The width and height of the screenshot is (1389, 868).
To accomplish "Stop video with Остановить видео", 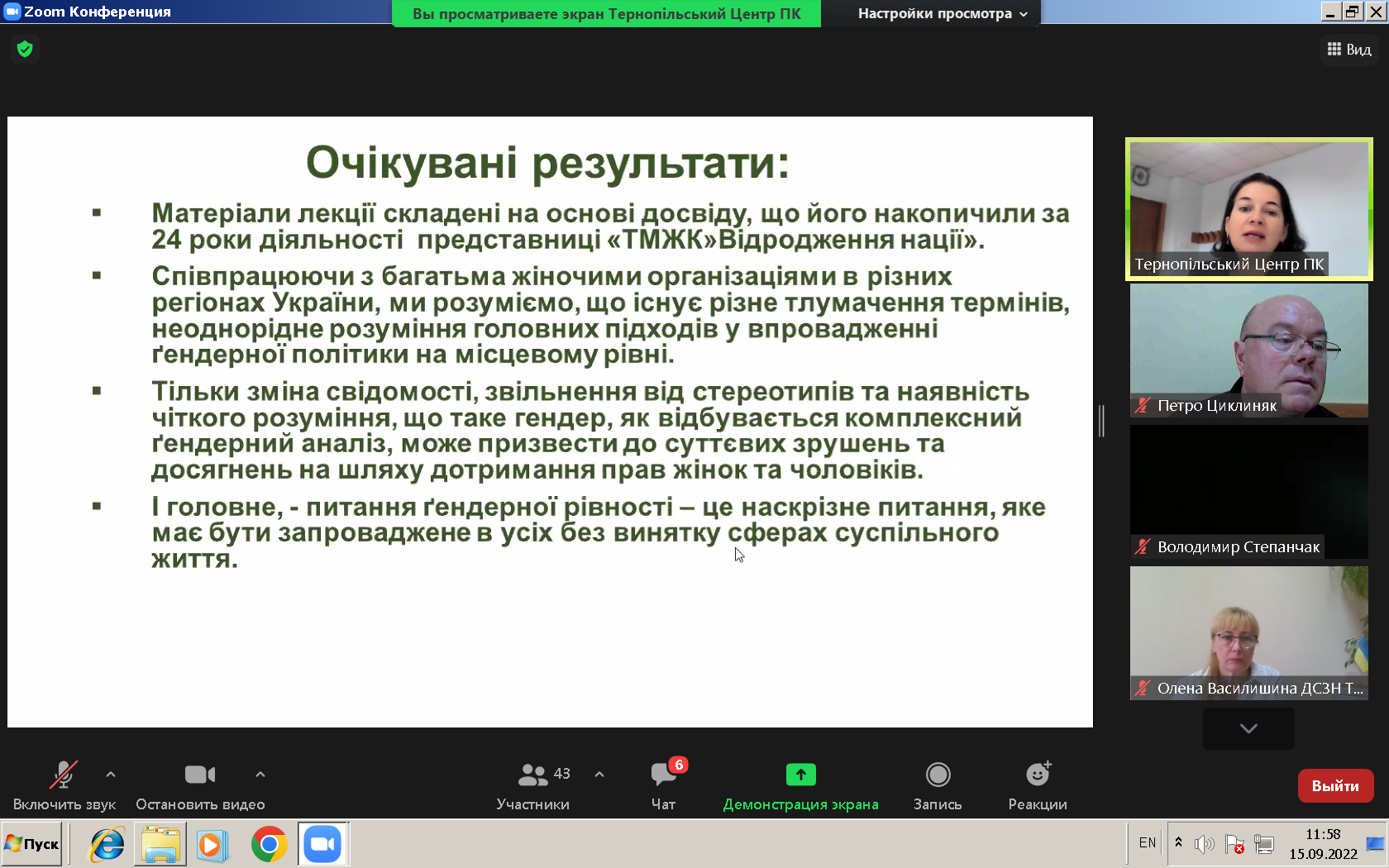I will coord(200,785).
